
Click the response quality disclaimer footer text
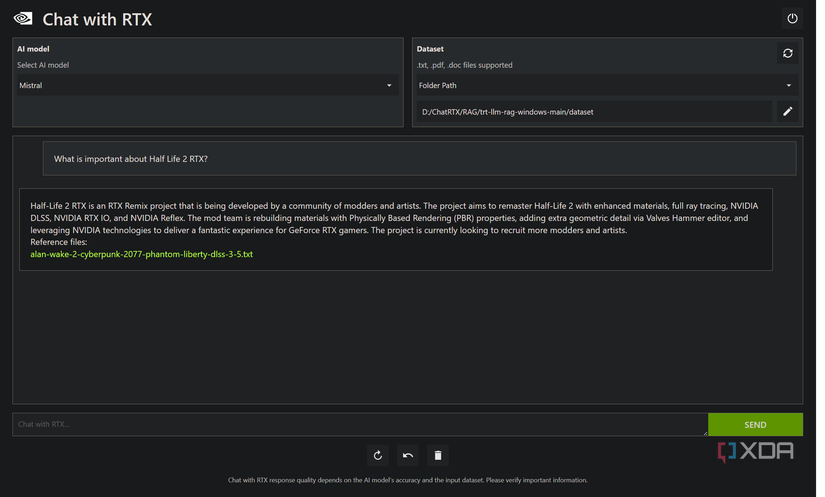coord(408,480)
